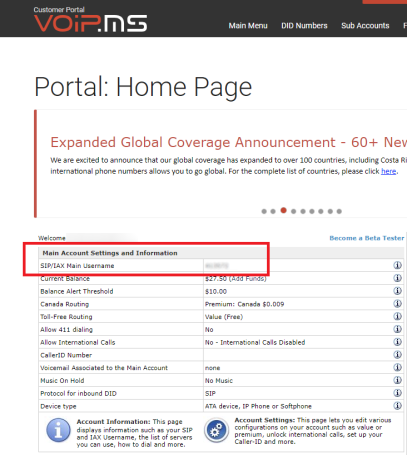Image resolution: width=407 pixels, height=455 pixels.
Task: Click the '$10.00' balance alert value
Action: pos(216,291)
